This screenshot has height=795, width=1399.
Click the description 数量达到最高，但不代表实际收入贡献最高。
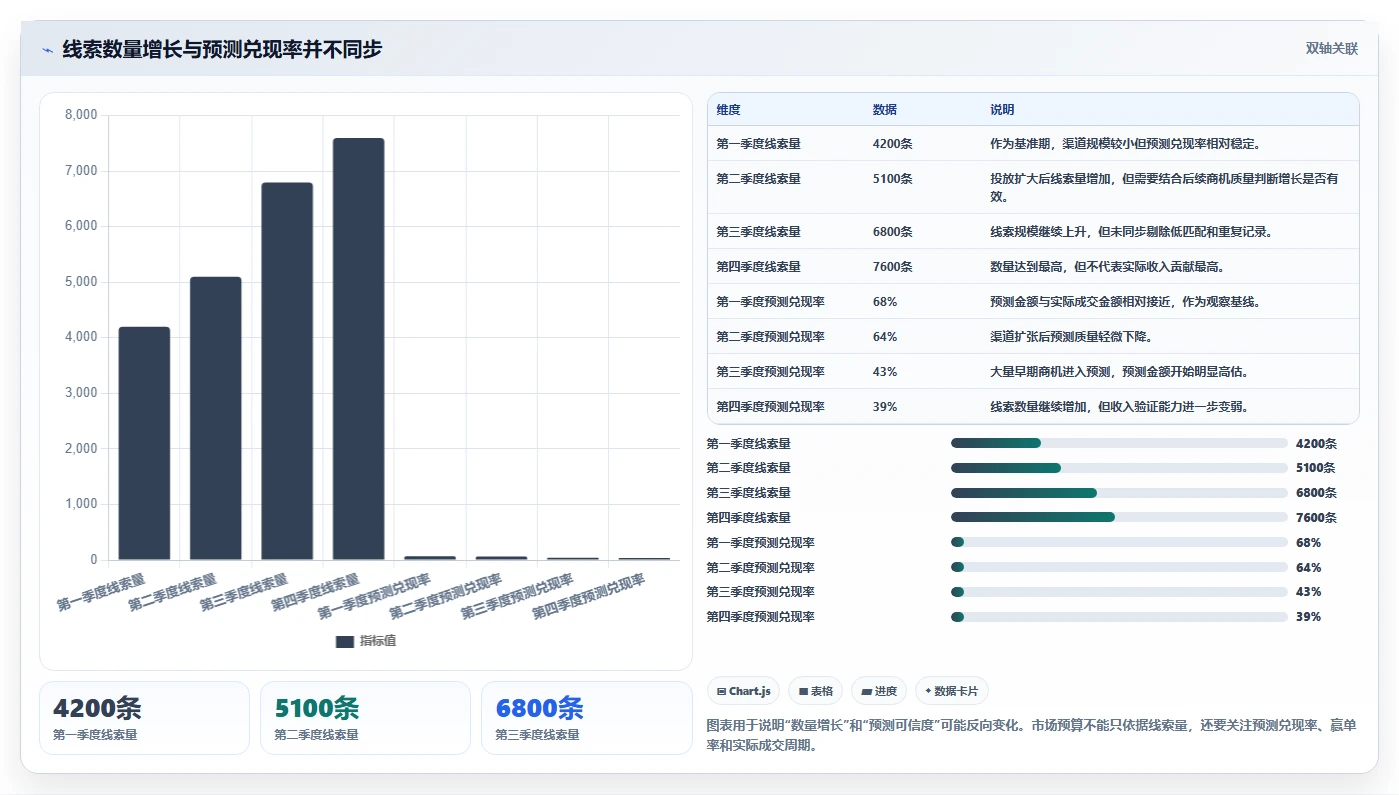pos(1107,267)
